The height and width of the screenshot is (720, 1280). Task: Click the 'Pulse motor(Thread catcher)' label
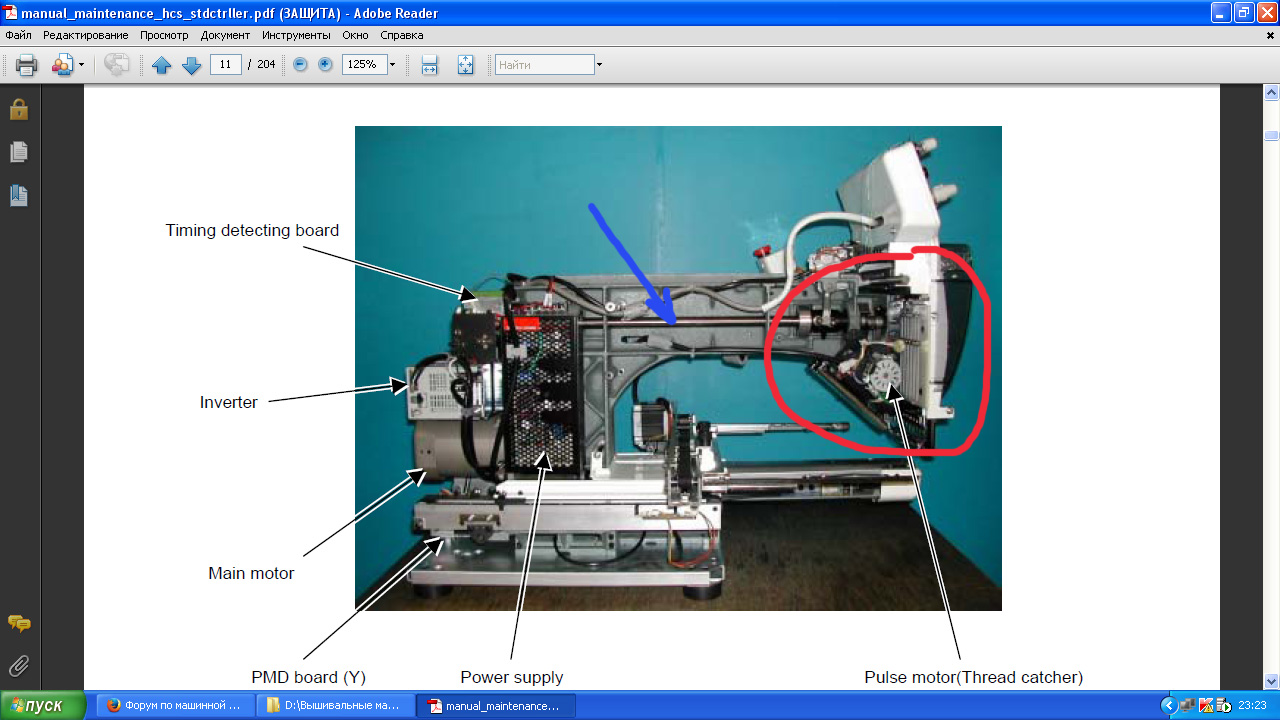pos(974,677)
